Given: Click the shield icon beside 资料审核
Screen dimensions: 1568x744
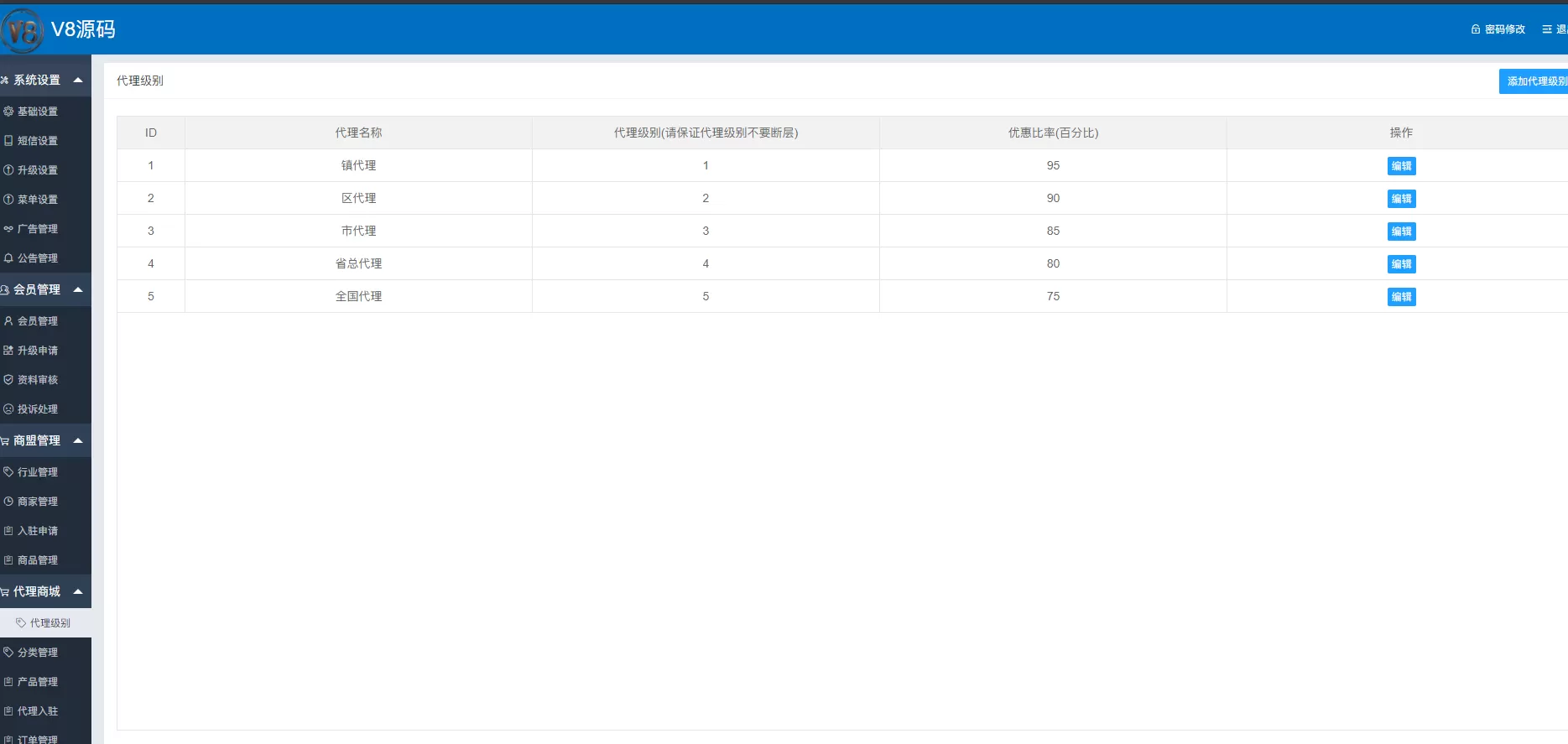Looking at the screenshot, I should pos(8,380).
